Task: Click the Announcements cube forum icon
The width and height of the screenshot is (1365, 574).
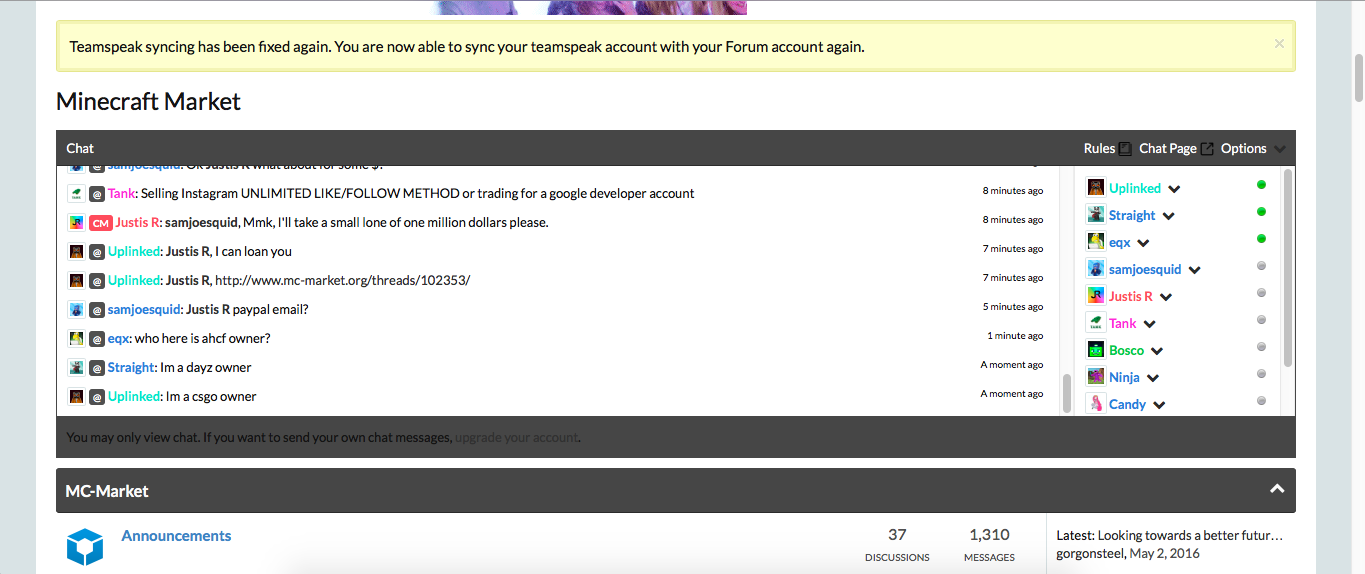Action: tap(85, 546)
